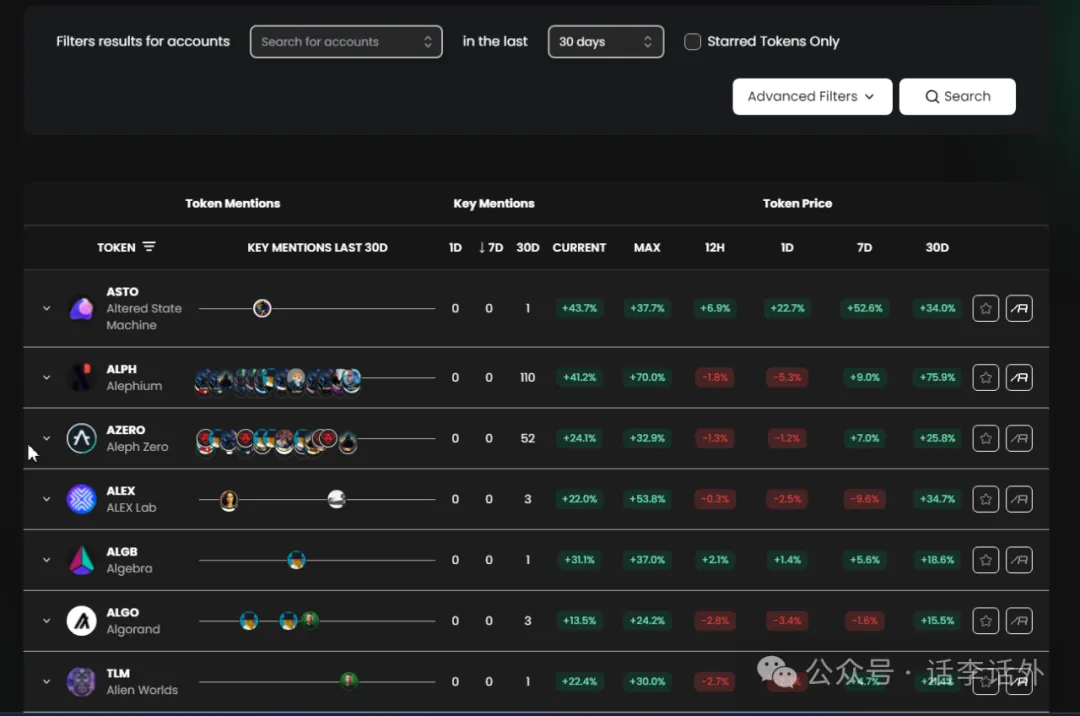Sort by 12H price column header
Screen dimensions: 1080x716
click(x=714, y=247)
